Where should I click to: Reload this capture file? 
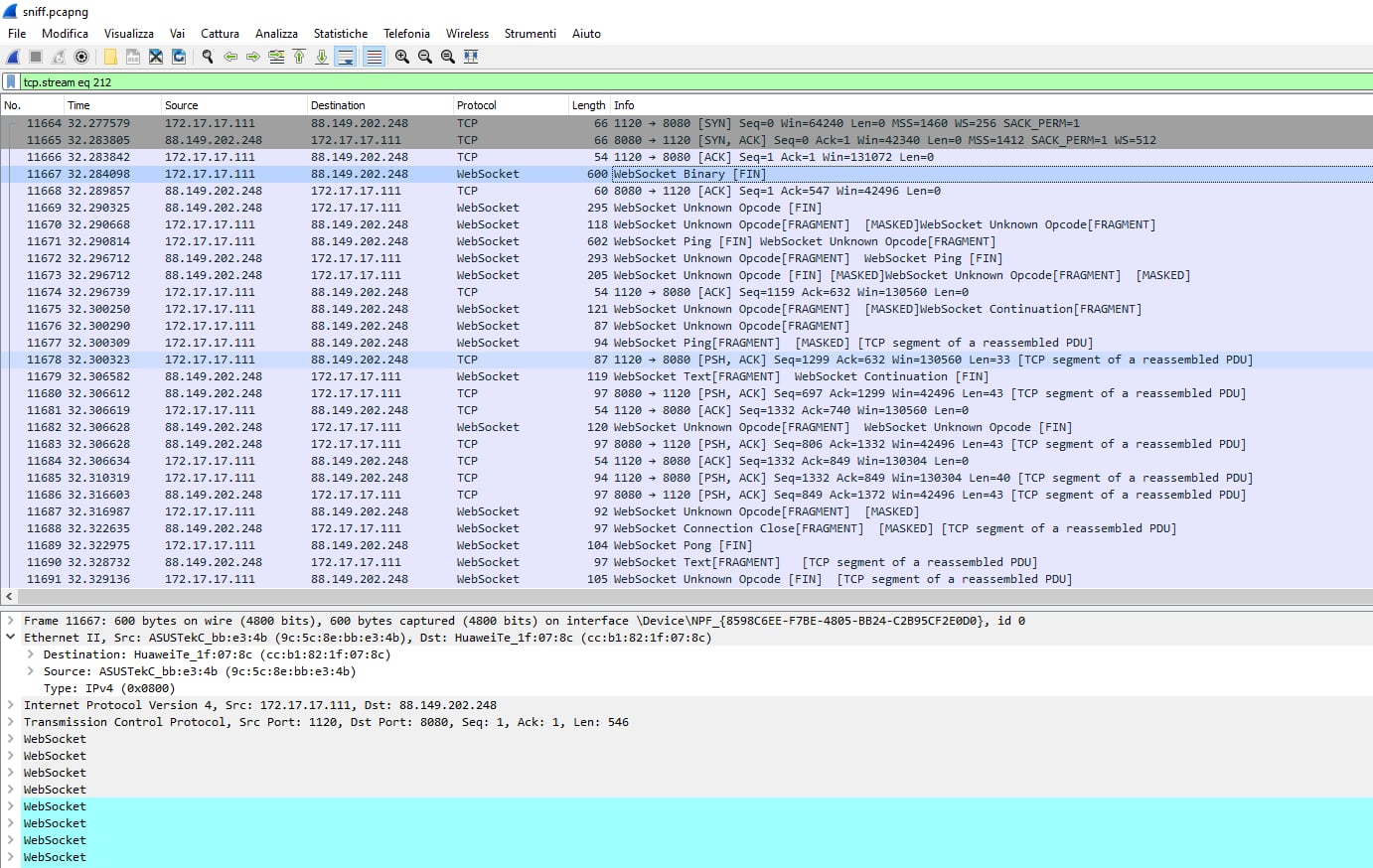coord(179,57)
